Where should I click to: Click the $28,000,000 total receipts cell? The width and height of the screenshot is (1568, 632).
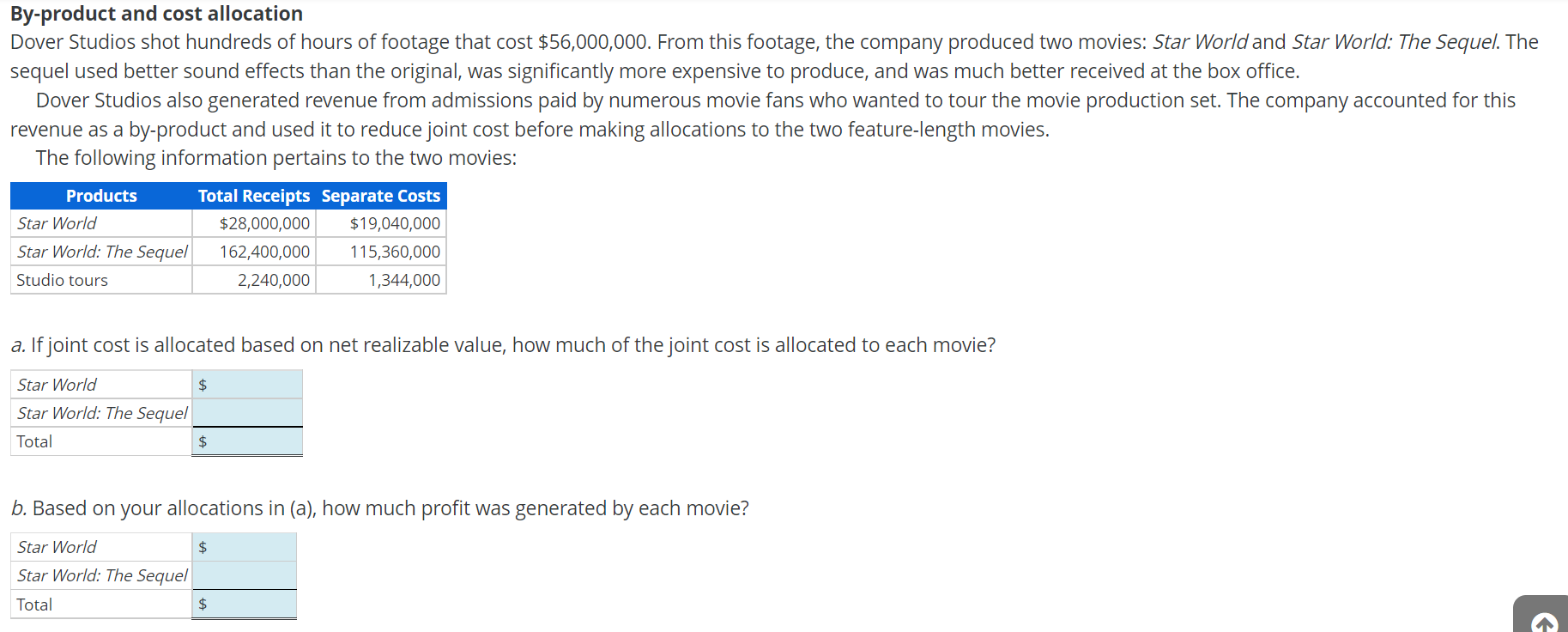[x=254, y=223]
